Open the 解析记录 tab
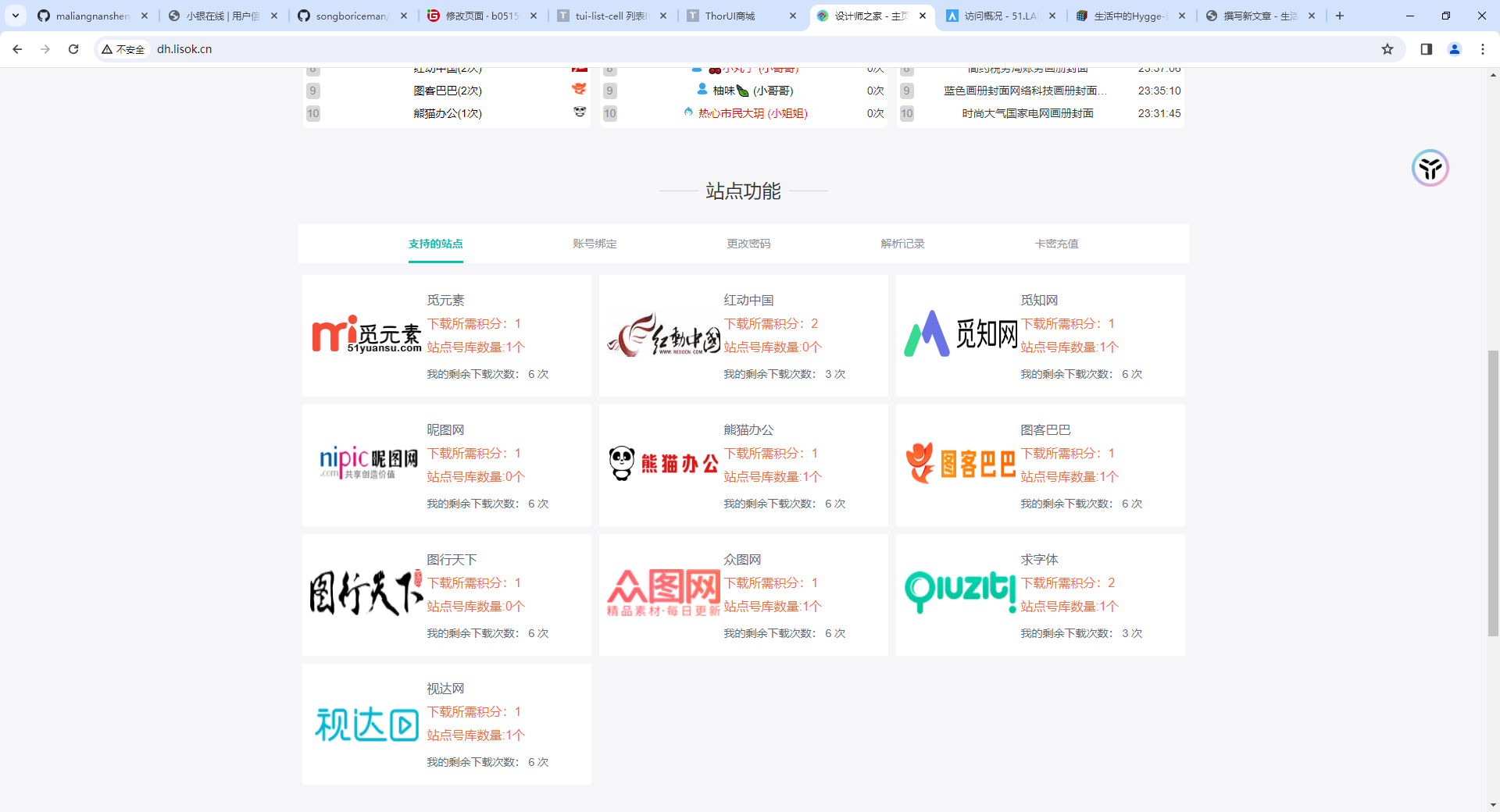 coord(902,244)
